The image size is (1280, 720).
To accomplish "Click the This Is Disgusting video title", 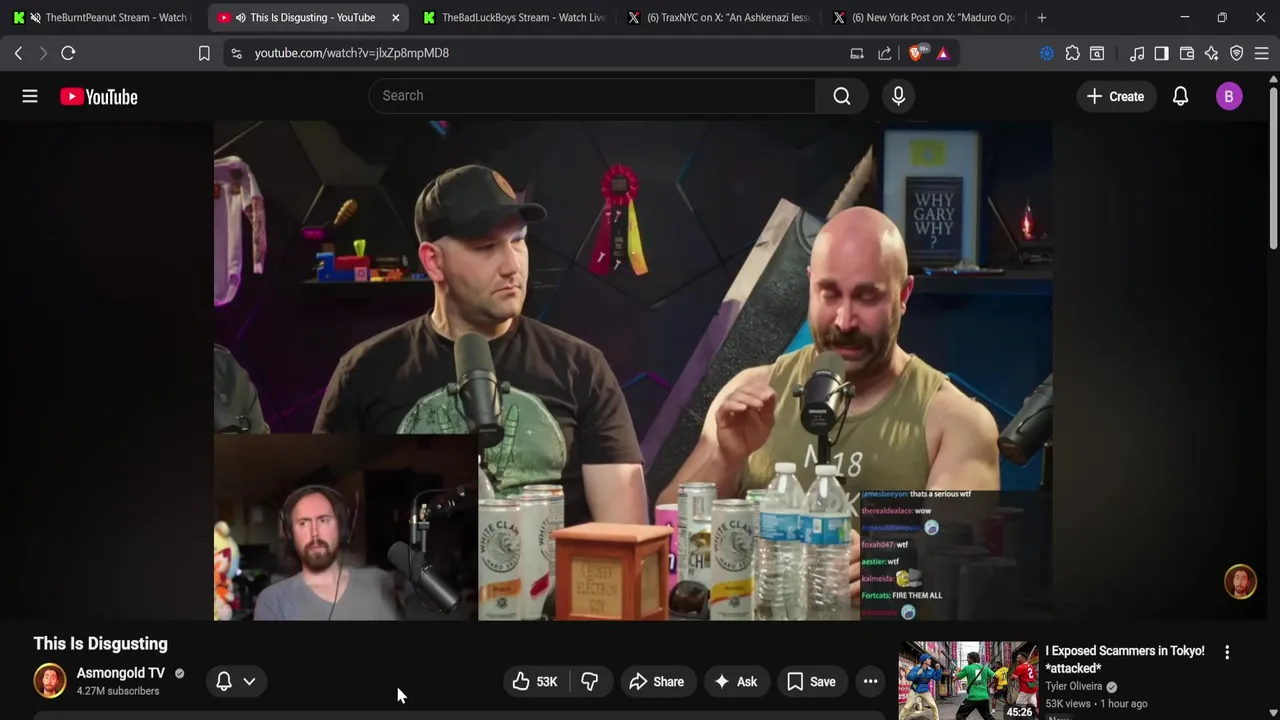I will click(100, 644).
